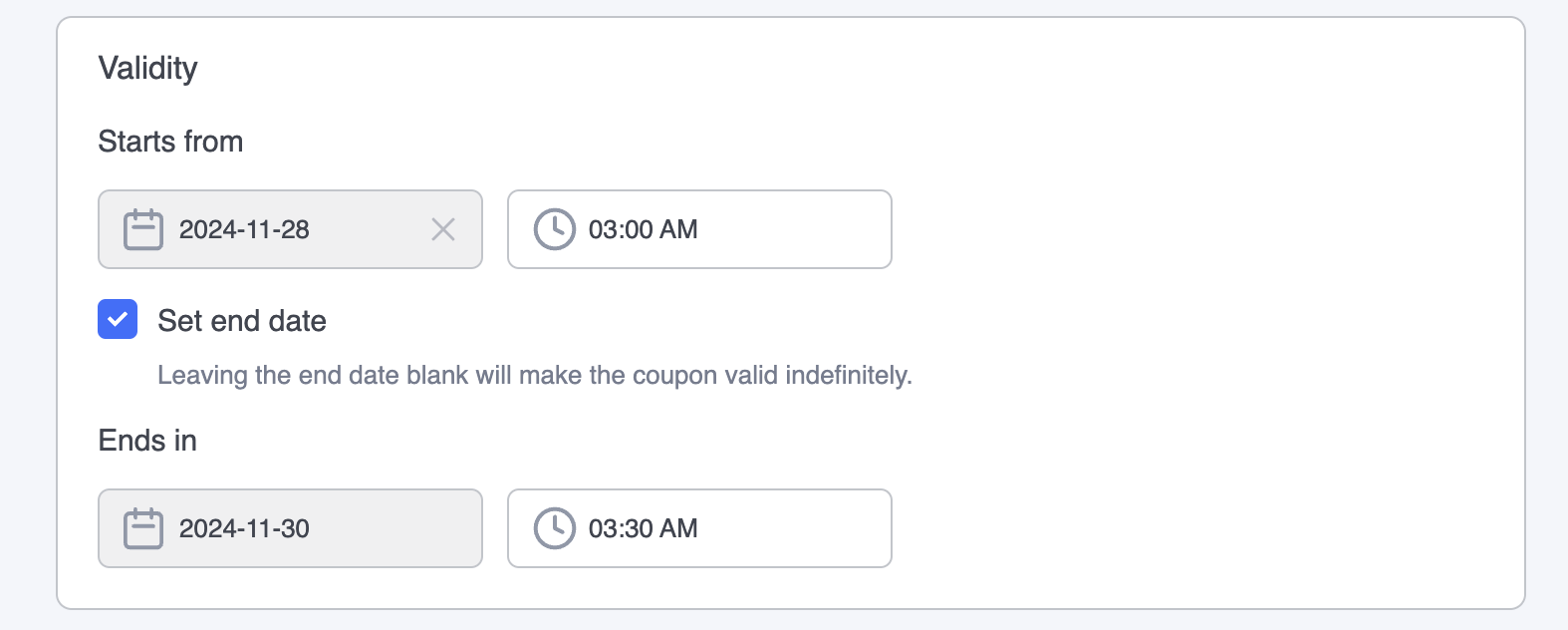Click the calendar icon beside 2024-11-28

point(143,229)
